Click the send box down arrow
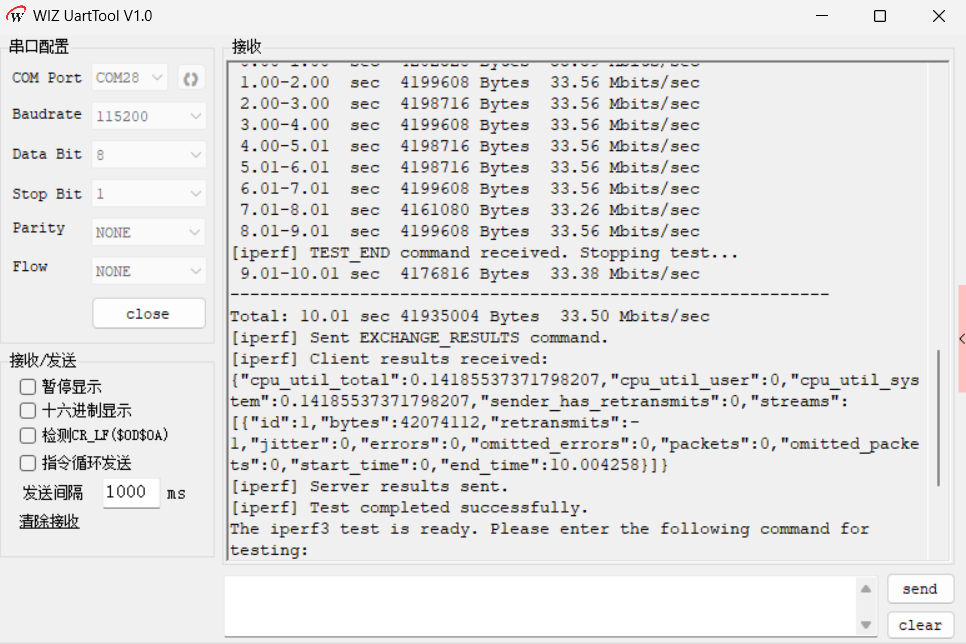The width and height of the screenshot is (966, 644). click(x=866, y=625)
